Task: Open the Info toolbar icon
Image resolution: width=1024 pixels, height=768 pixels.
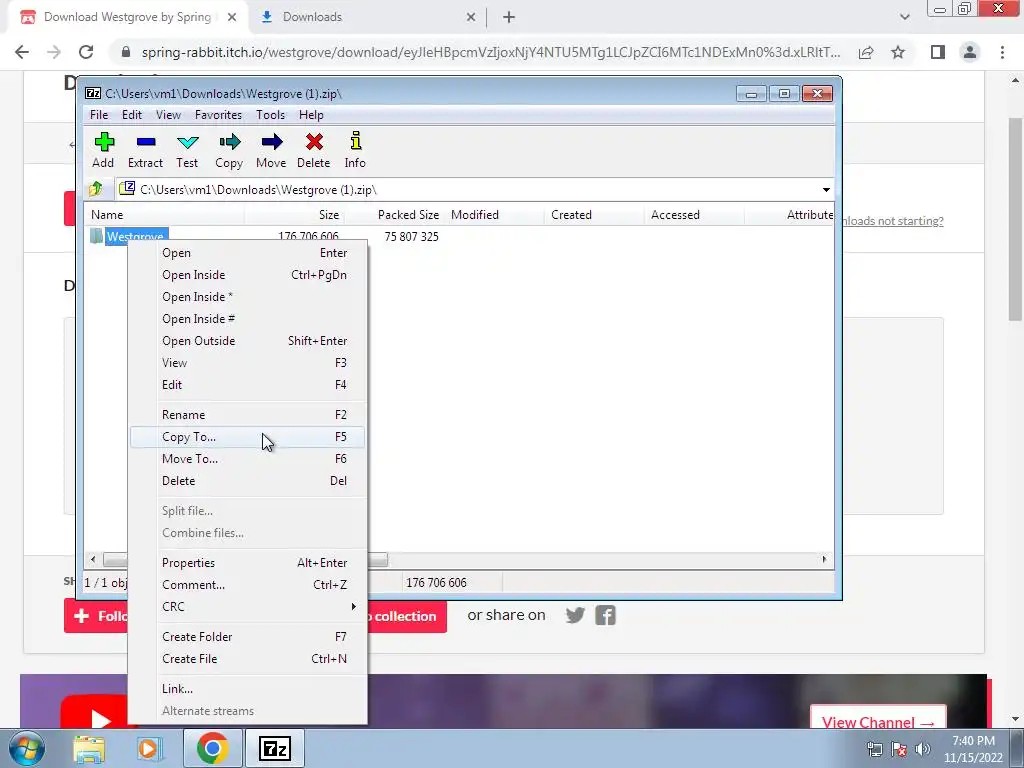Action: click(x=355, y=151)
